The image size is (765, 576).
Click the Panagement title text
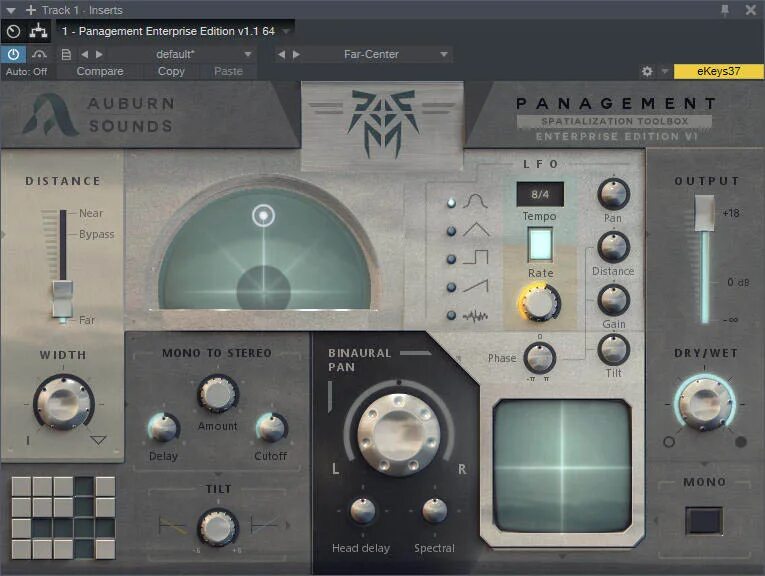616,103
